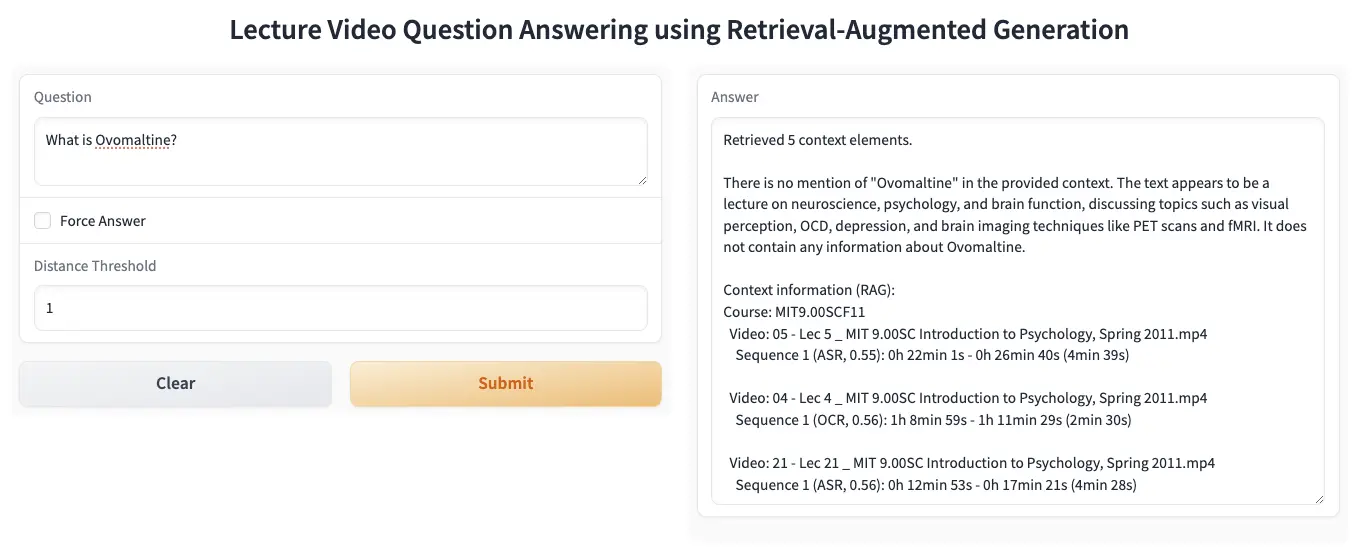Click the Question field label

(62, 97)
